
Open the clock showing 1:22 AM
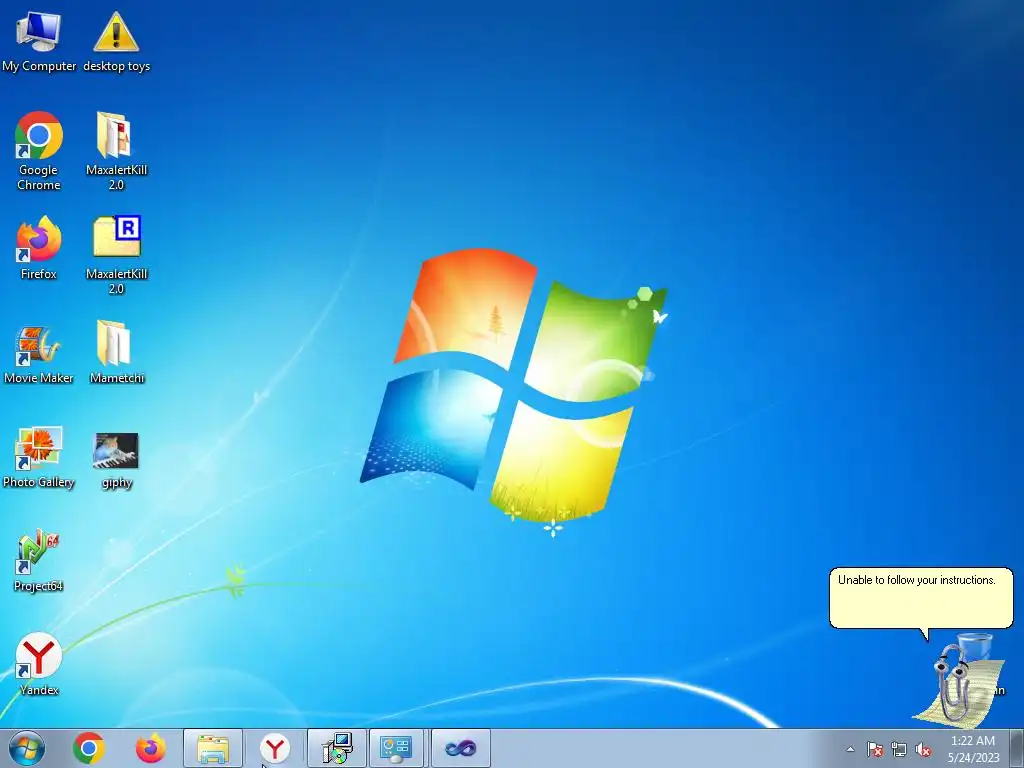click(x=973, y=749)
